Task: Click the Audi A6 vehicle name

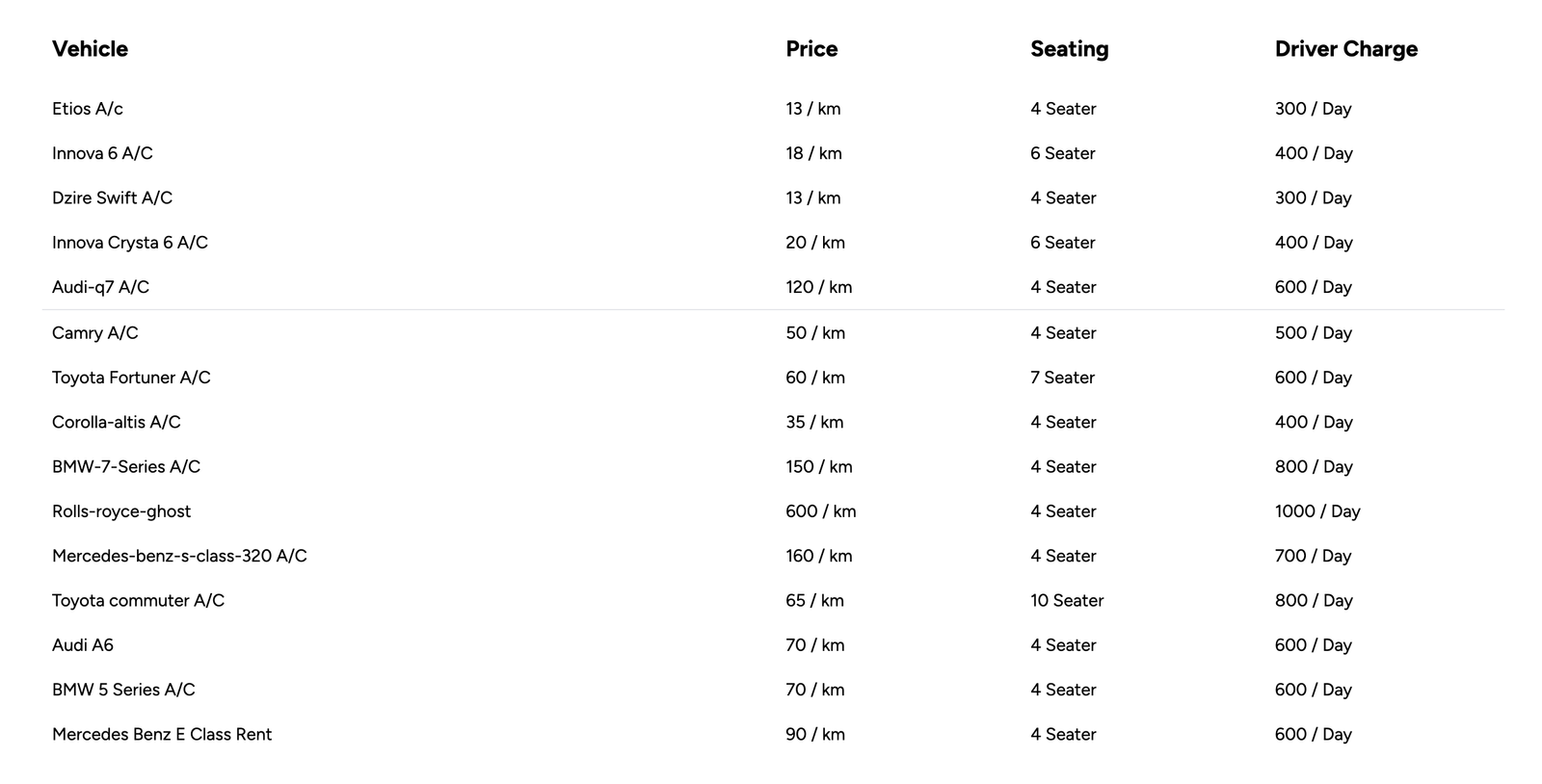Action: click(x=83, y=645)
